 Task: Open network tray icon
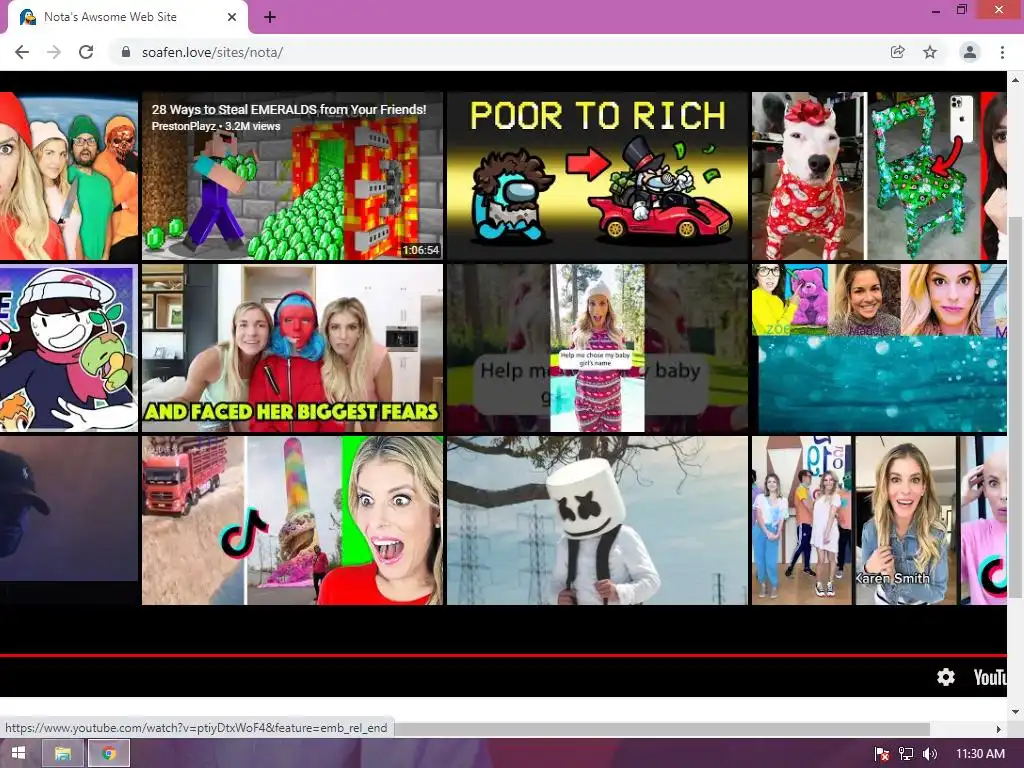[906, 754]
